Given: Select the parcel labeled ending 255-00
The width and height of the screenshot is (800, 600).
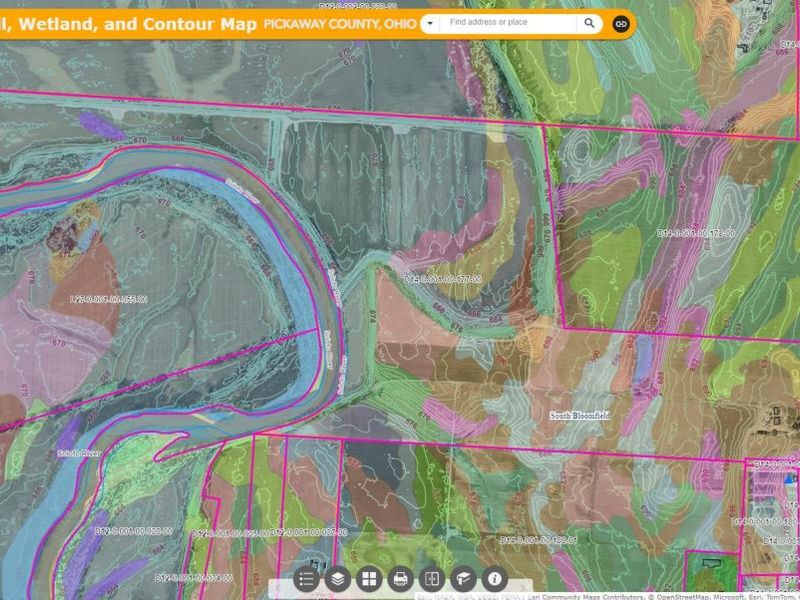Looking at the screenshot, I should pyautogui.click(x=108, y=299).
